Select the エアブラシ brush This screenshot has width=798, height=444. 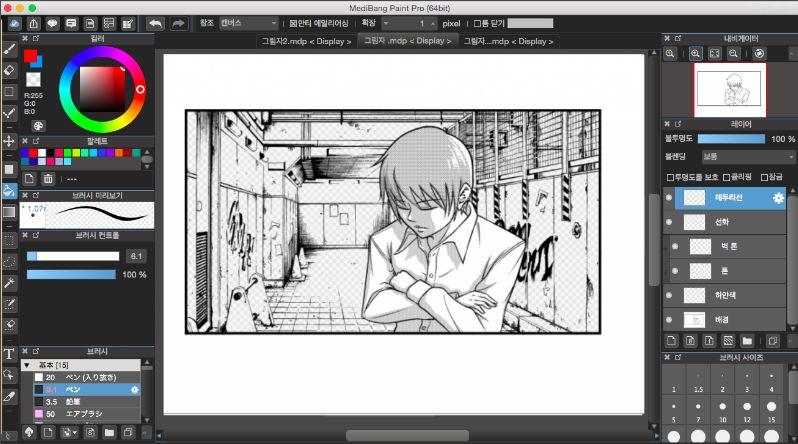pos(87,414)
